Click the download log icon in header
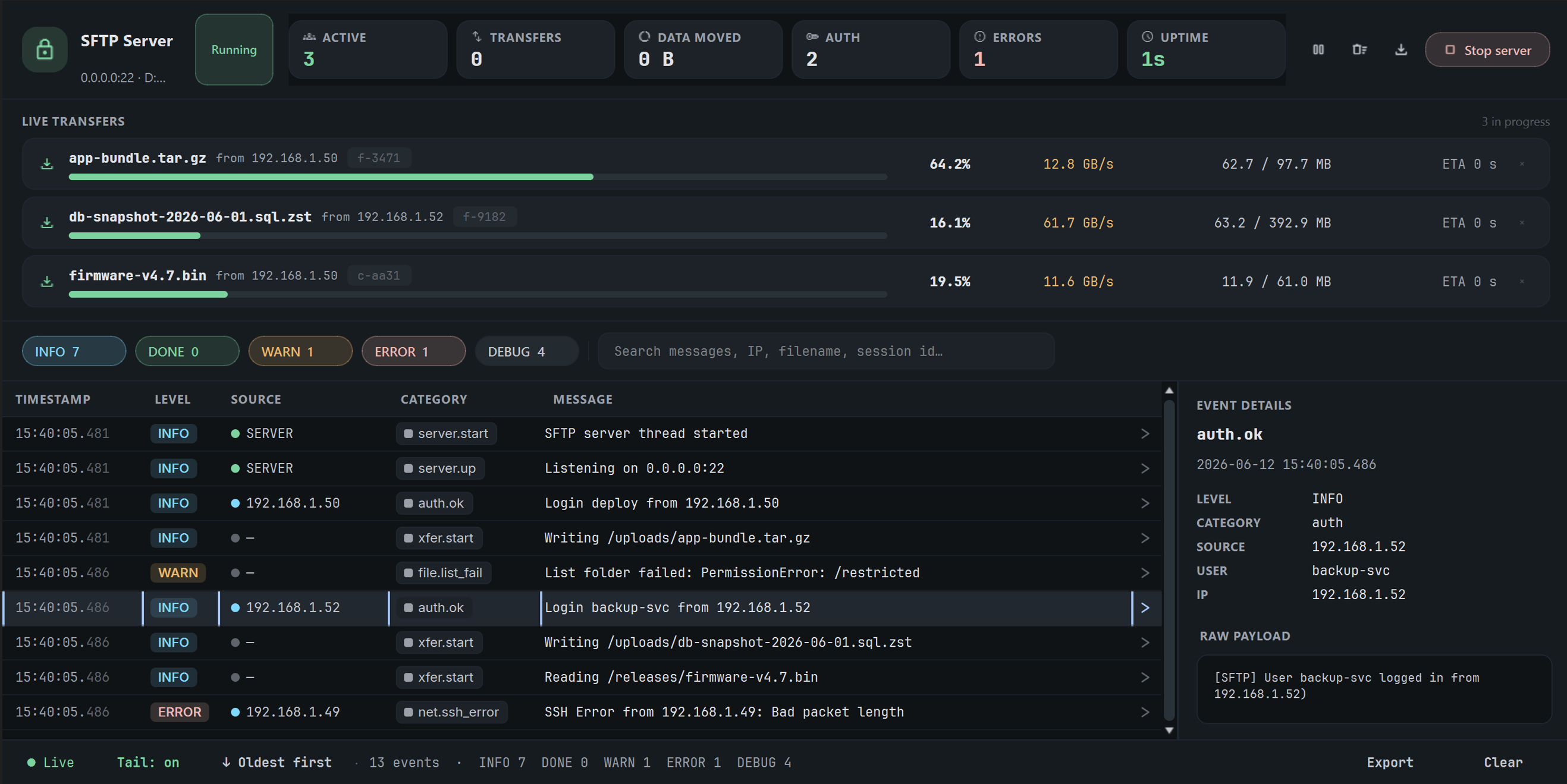This screenshot has width=1567, height=784. (x=1401, y=50)
